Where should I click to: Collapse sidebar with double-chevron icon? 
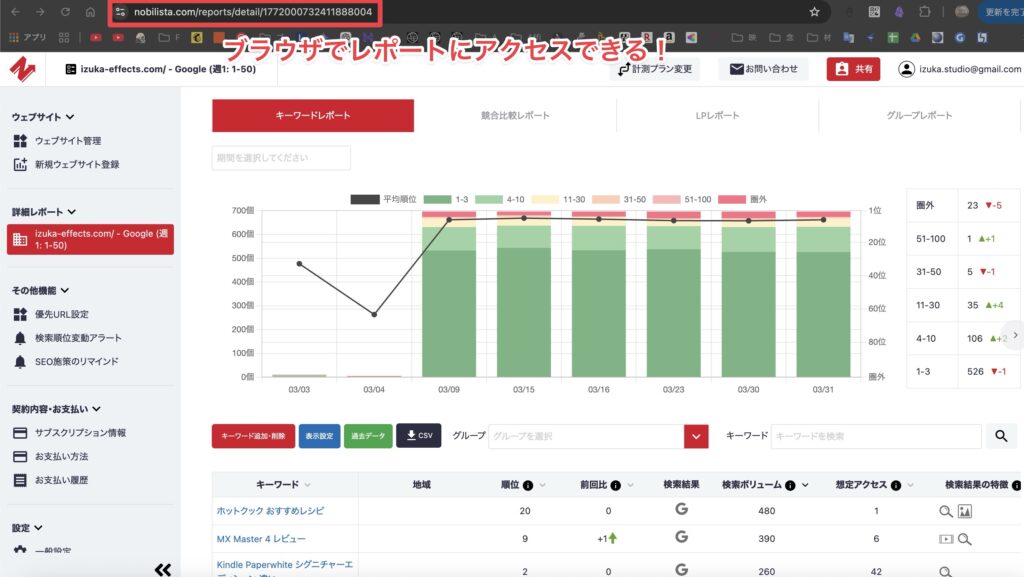pos(163,569)
